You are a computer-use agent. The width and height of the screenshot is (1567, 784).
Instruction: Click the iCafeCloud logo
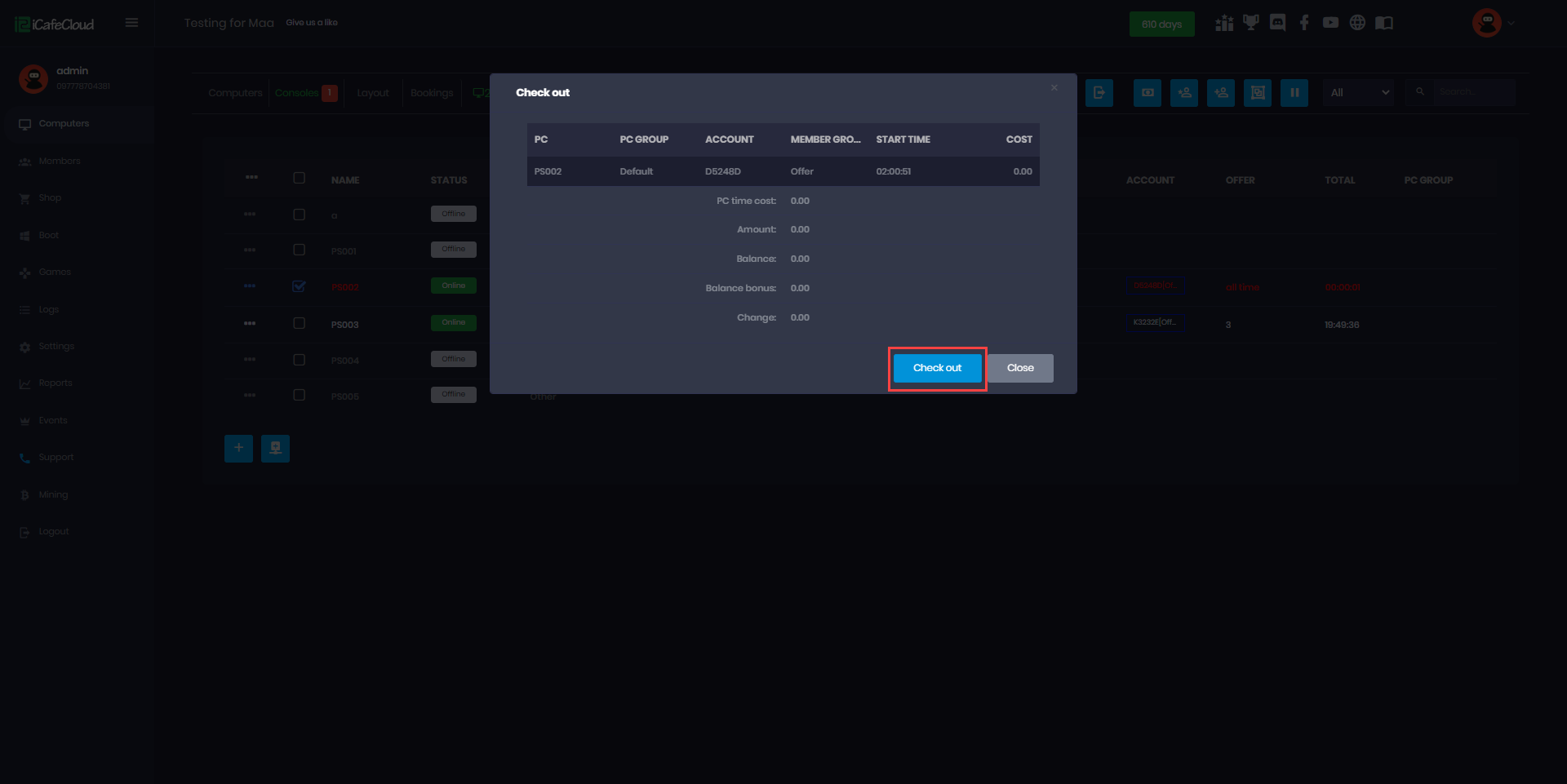(x=55, y=24)
